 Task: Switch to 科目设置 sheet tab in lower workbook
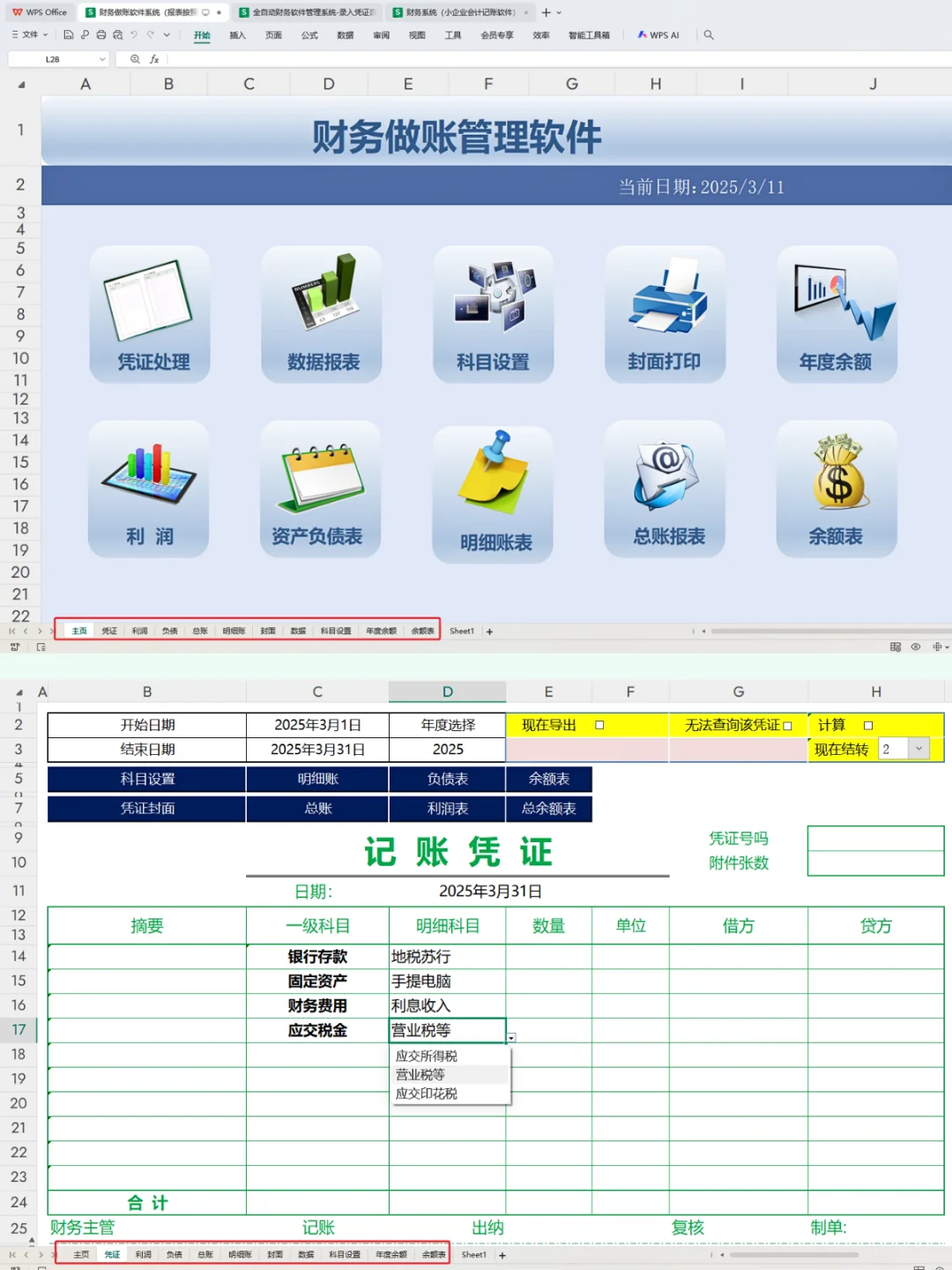click(345, 1255)
